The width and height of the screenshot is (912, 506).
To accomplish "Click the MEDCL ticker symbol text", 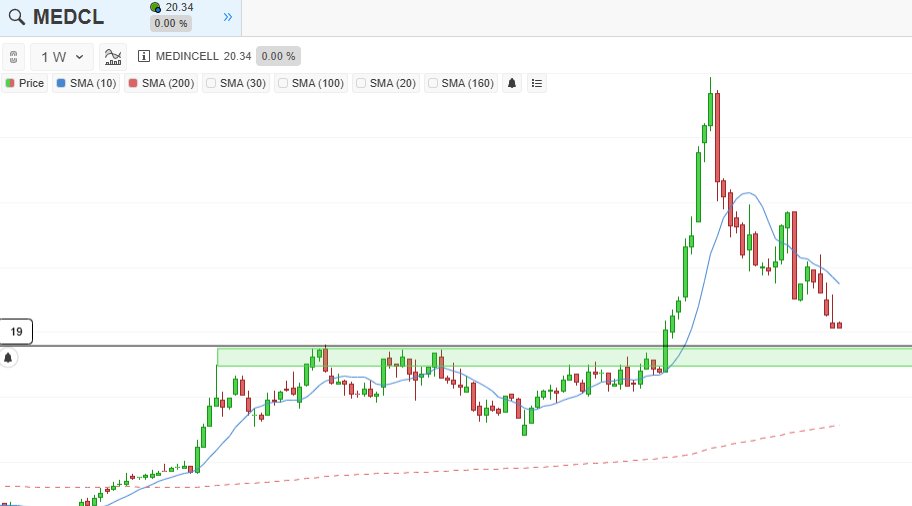I will tap(69, 17).
